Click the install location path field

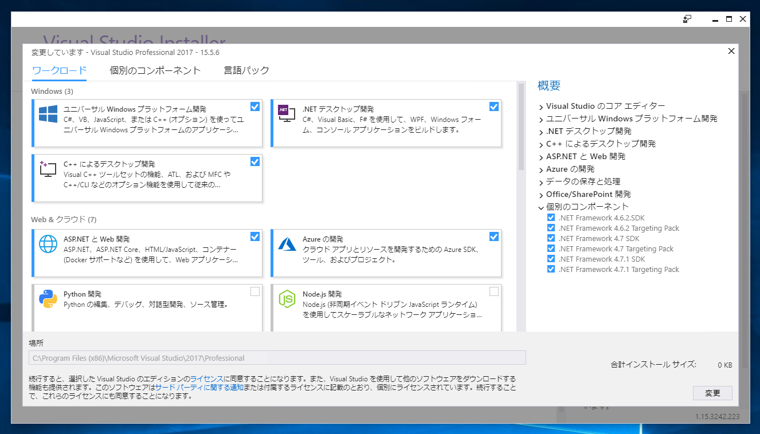pos(277,358)
